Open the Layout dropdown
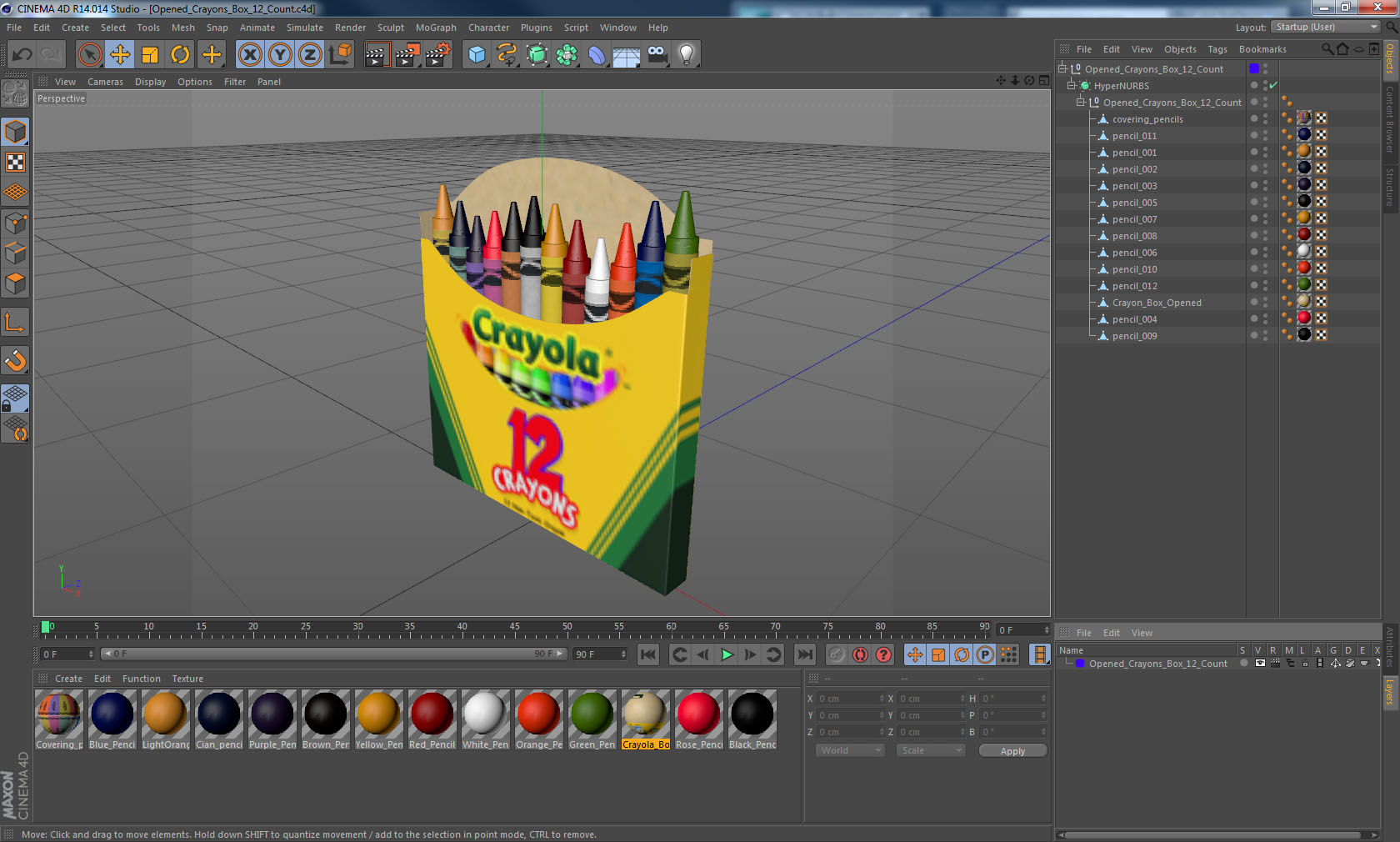The width and height of the screenshot is (1400, 842). point(1326,28)
